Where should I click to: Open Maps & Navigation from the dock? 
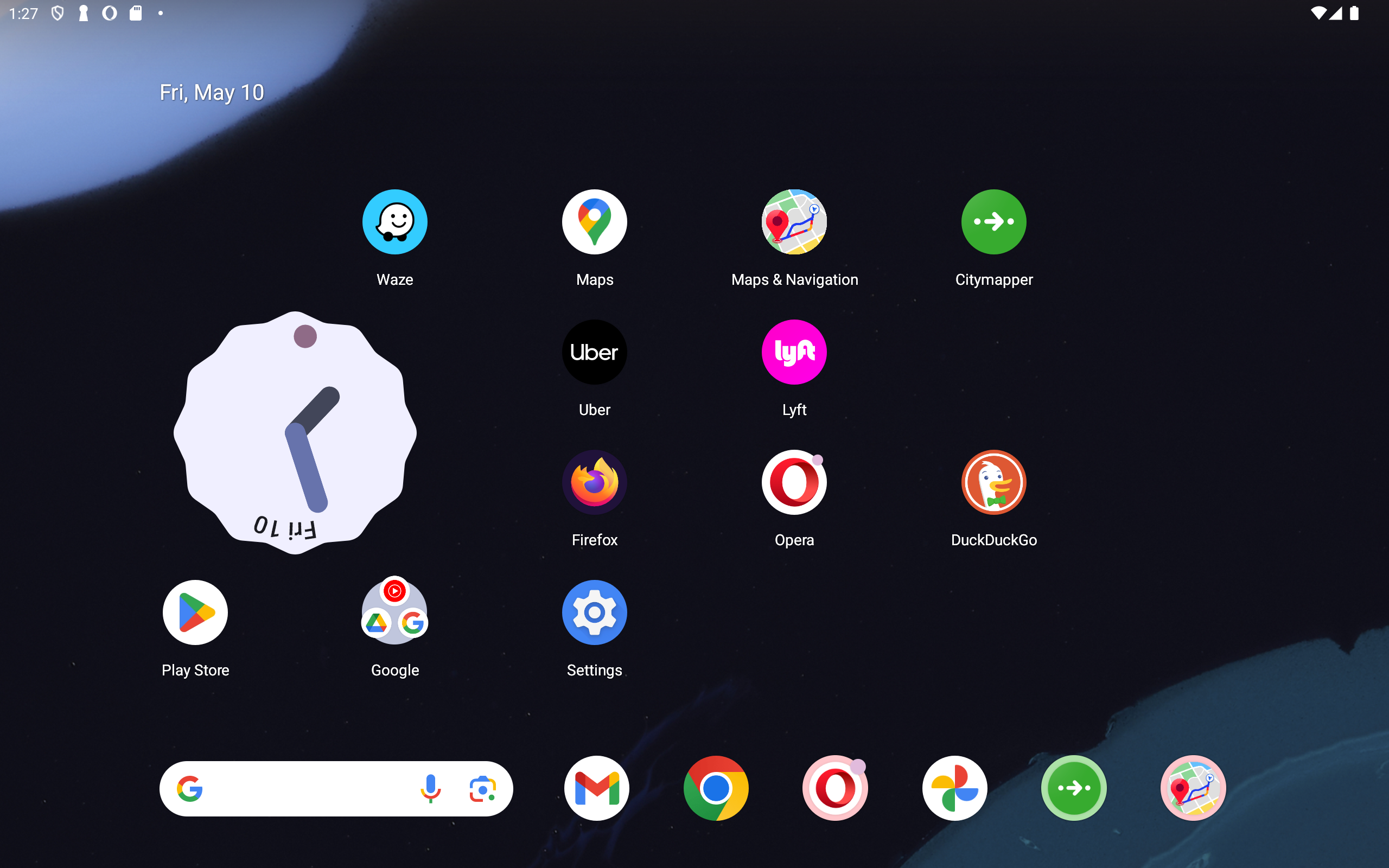tap(1193, 788)
